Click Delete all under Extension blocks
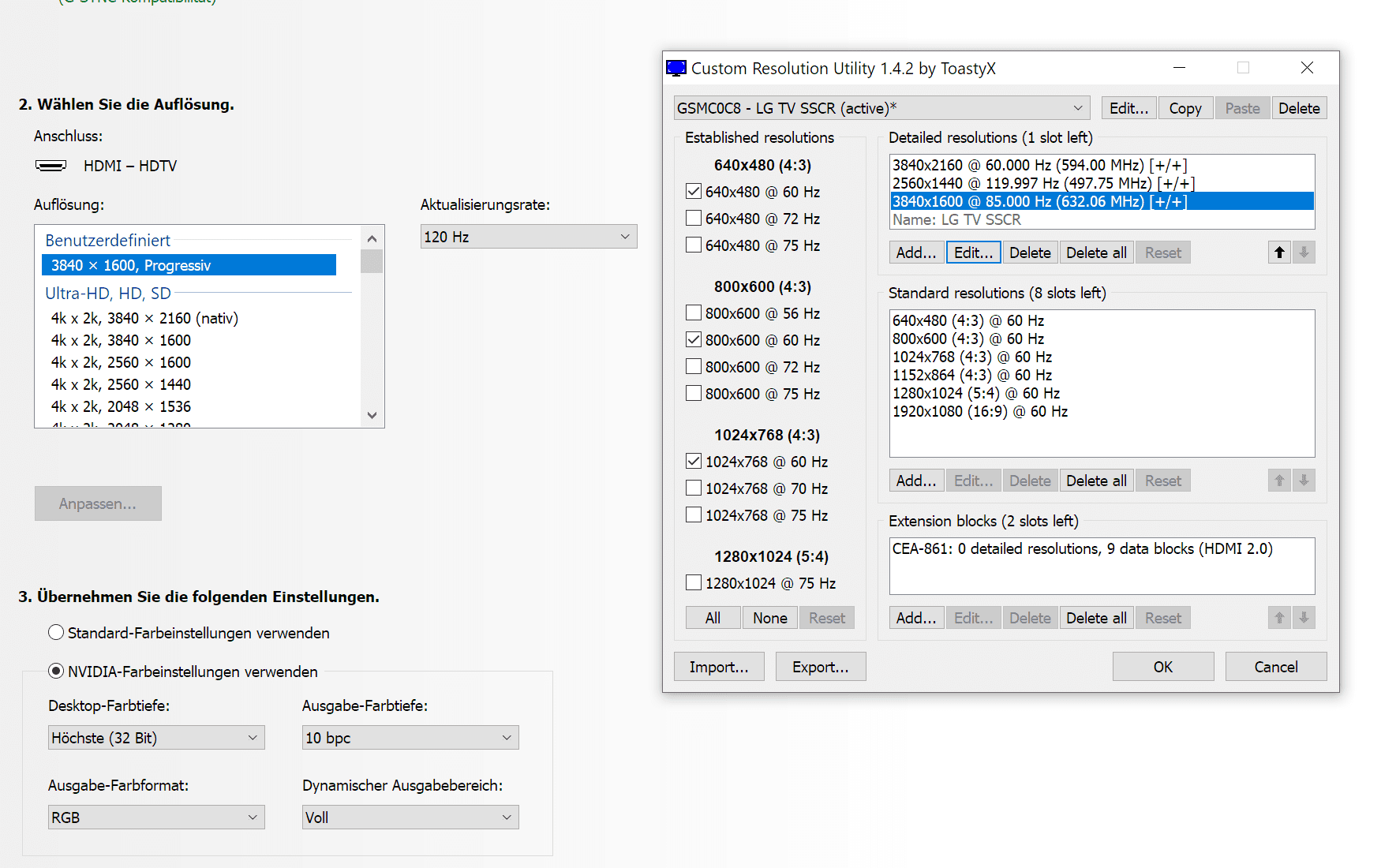The width and height of the screenshot is (1396, 868). (x=1096, y=618)
